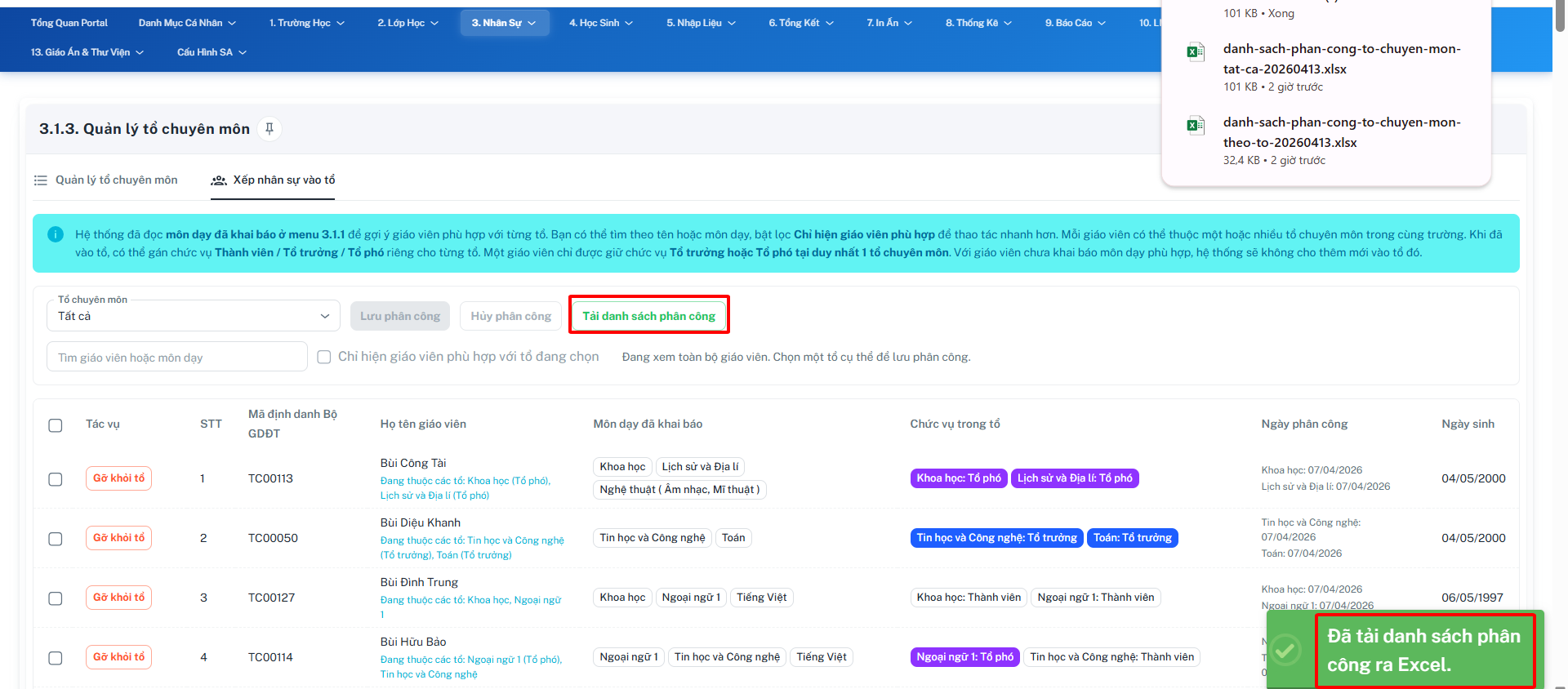Expand the 7. In Ấn menu
This screenshot has height=689, width=1568.
889,23
